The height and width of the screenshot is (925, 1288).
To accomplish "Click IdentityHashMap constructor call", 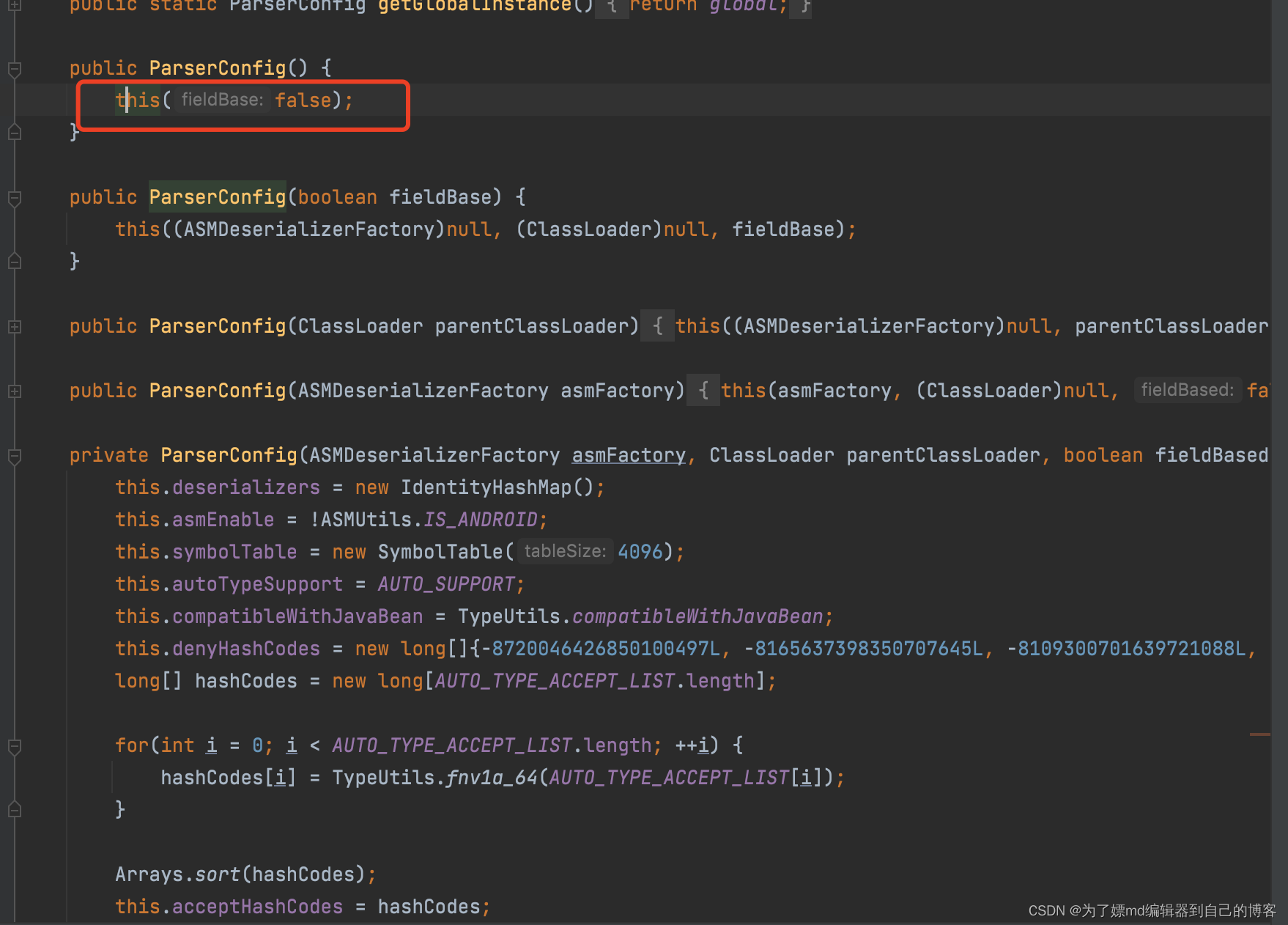I will coord(486,487).
